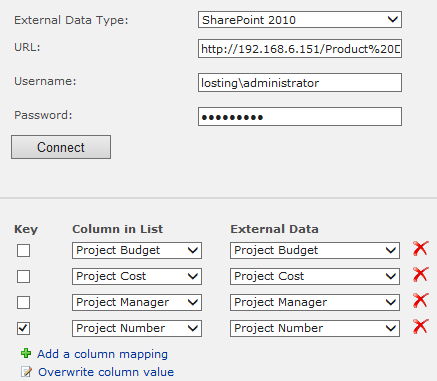Open Column in List dropdown Project Manager
This screenshot has width=437, height=381.
pos(137,302)
